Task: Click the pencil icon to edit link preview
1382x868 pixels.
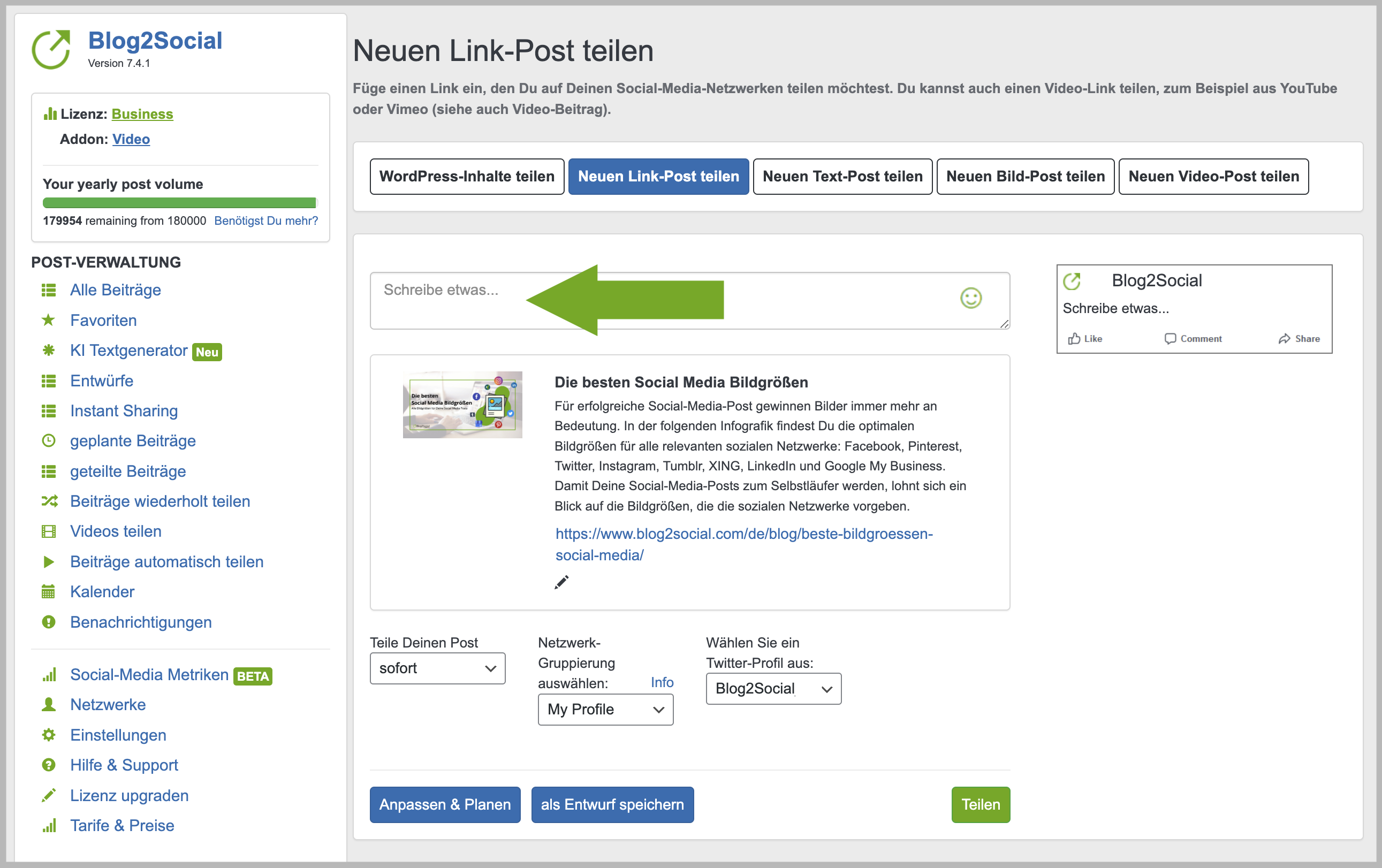Action: tap(561, 582)
